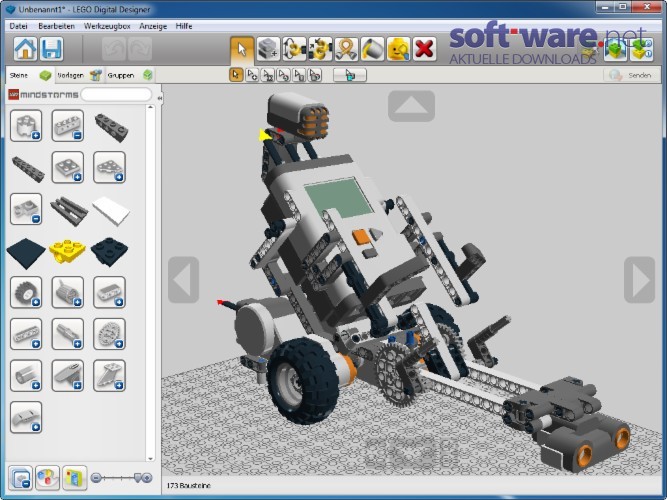Screen dimensions: 667x500
Task: Enable shape selection sub-tool
Action: [x=299, y=75]
